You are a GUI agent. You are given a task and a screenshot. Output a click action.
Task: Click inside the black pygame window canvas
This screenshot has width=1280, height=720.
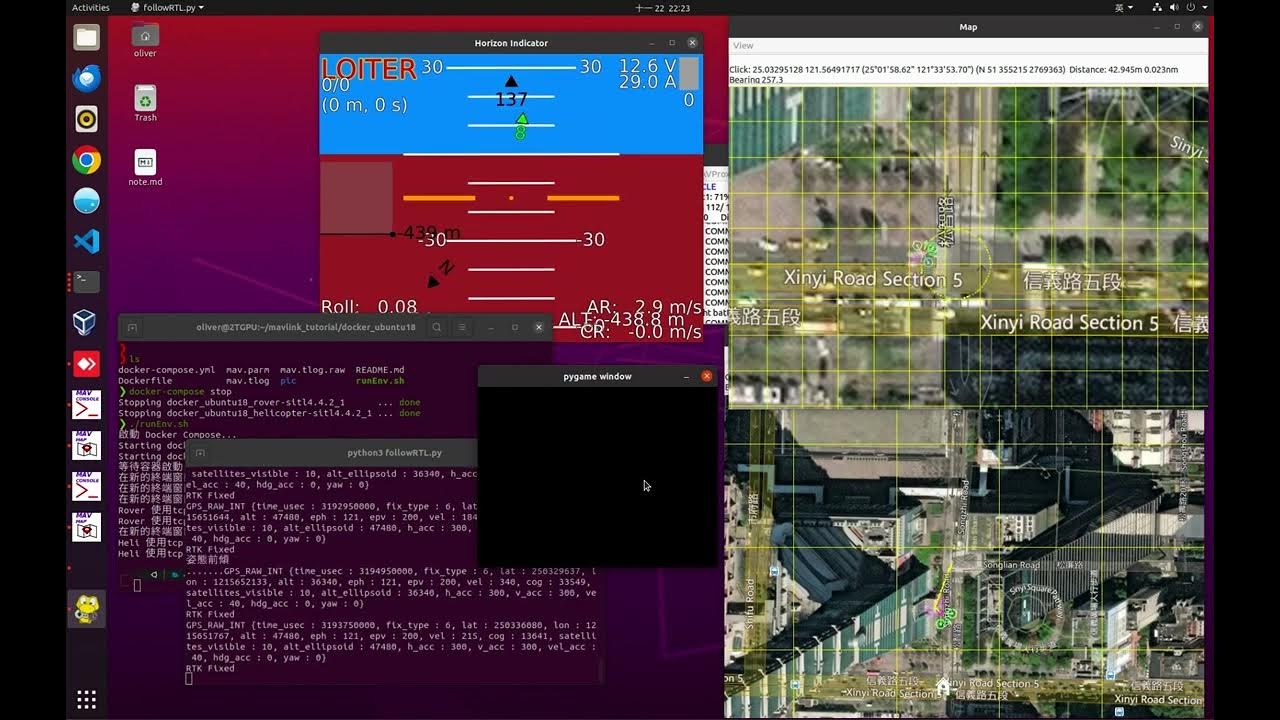597,477
